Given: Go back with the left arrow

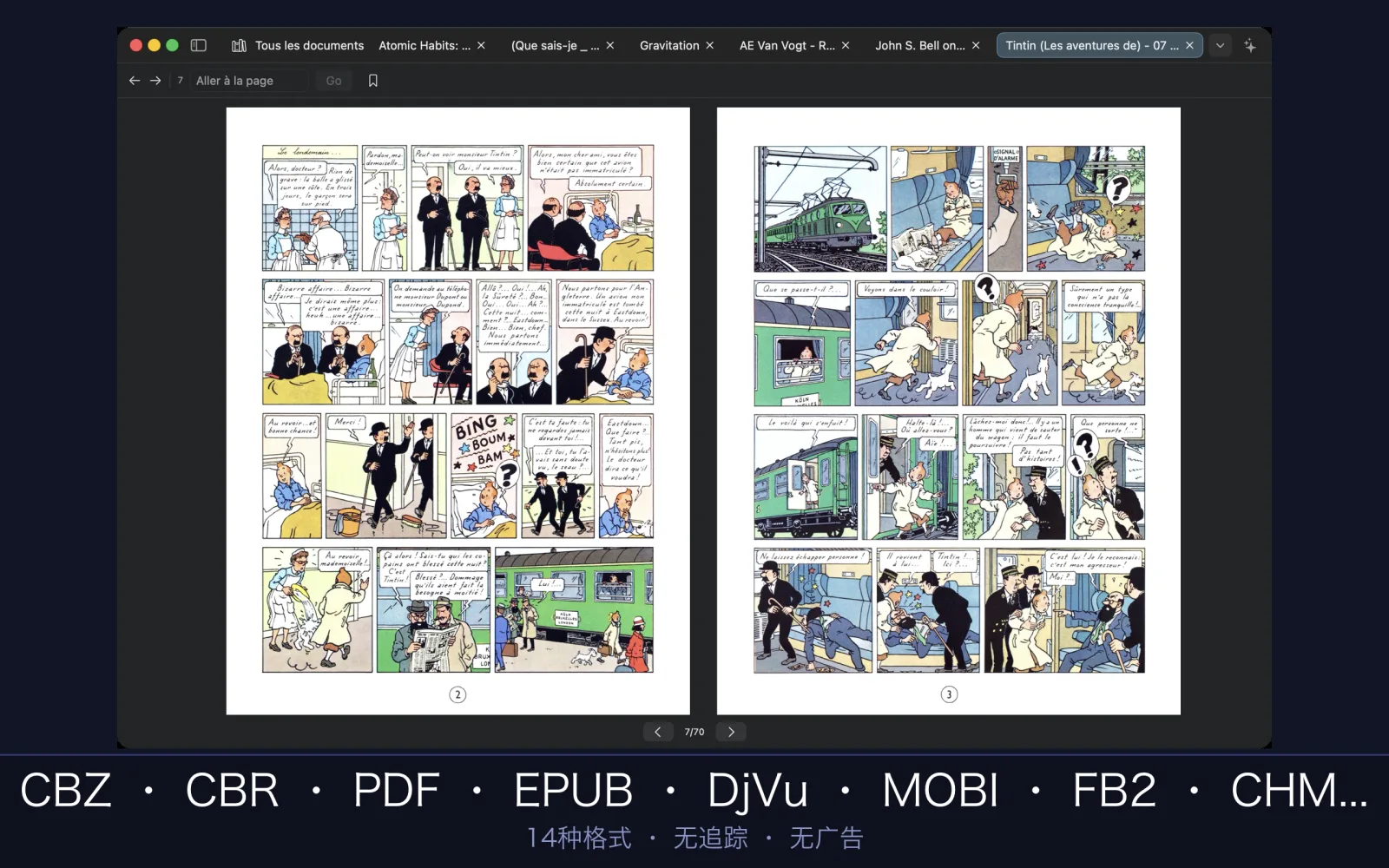Looking at the screenshot, I should click(135, 81).
